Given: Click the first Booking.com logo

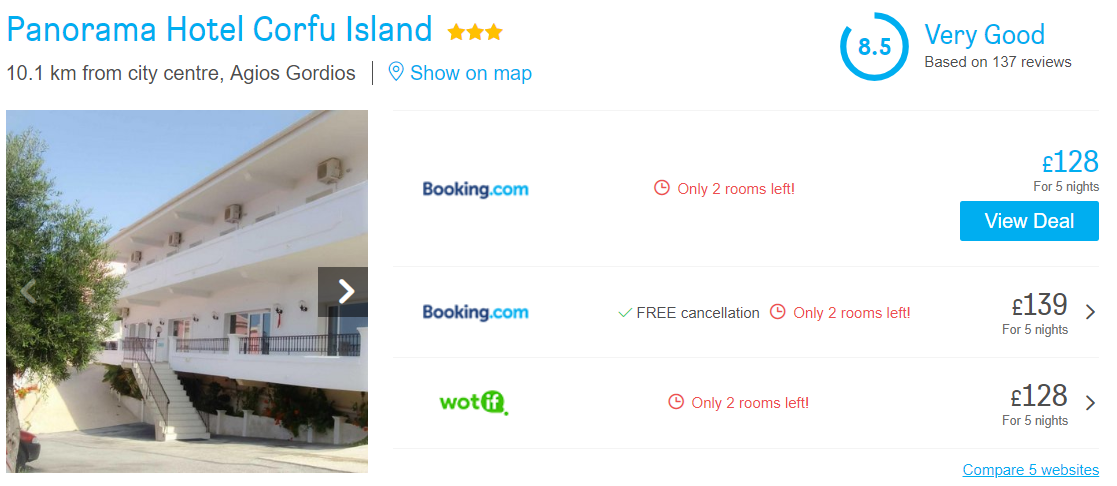Looking at the screenshot, I should 475,189.
